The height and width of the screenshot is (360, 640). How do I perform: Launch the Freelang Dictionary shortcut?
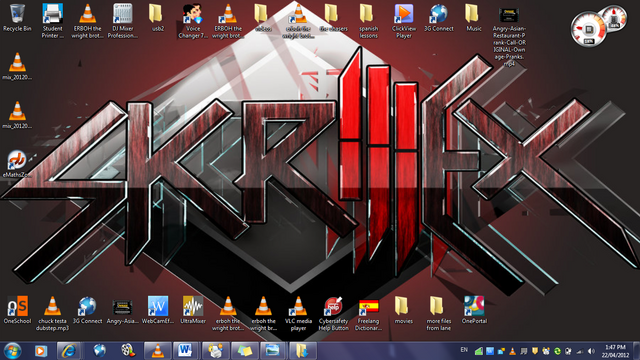tap(368, 313)
